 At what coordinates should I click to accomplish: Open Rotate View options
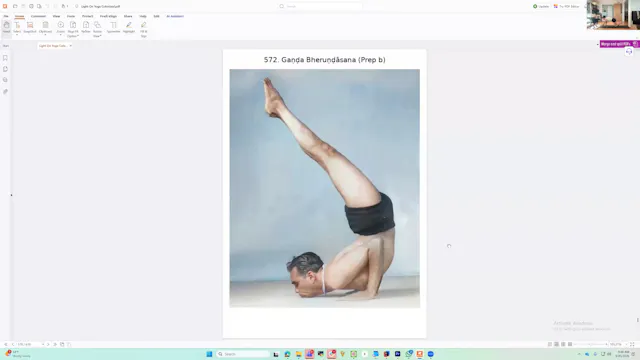pos(97,29)
